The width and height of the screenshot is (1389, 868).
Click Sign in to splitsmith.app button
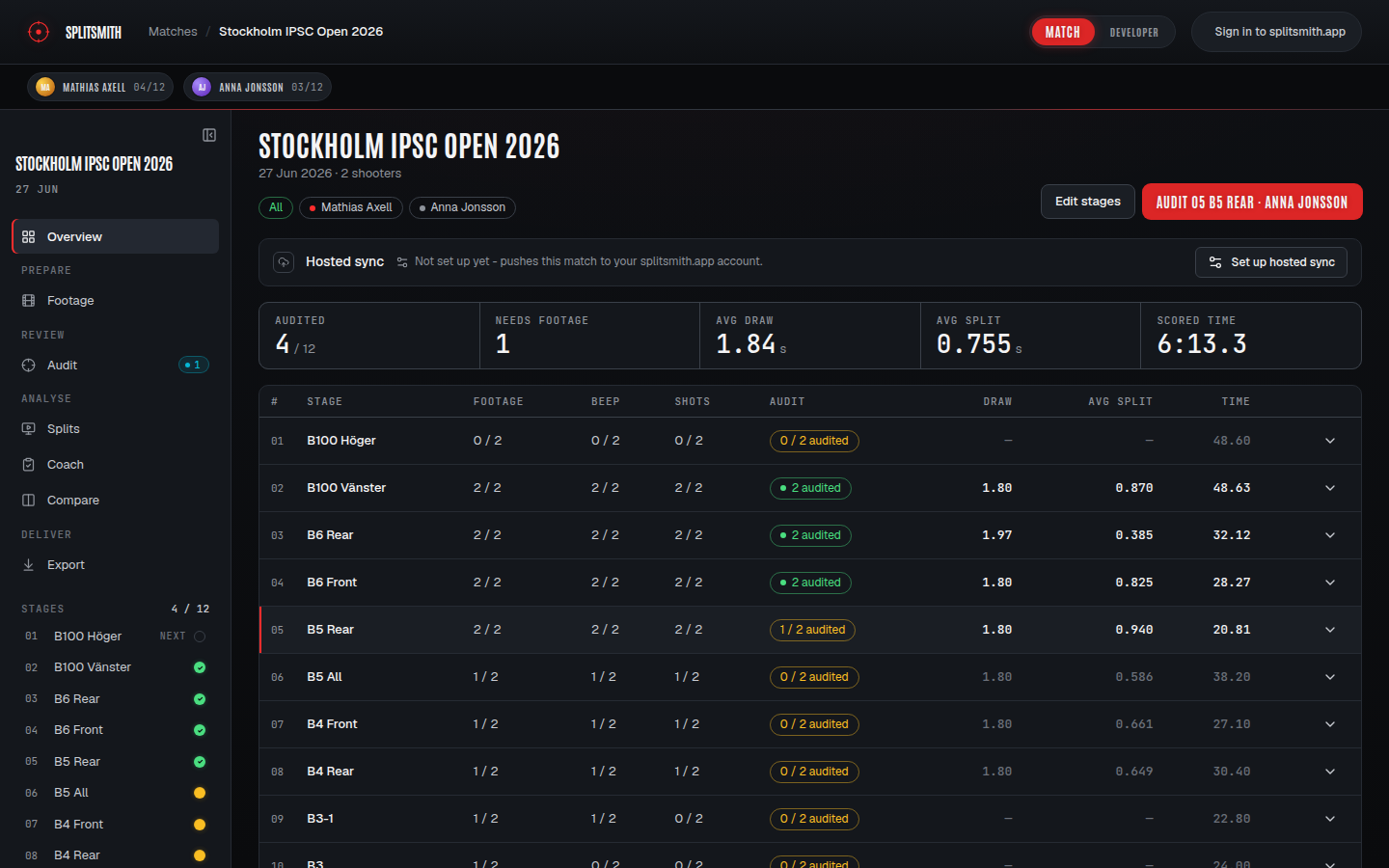pyautogui.click(x=1276, y=32)
